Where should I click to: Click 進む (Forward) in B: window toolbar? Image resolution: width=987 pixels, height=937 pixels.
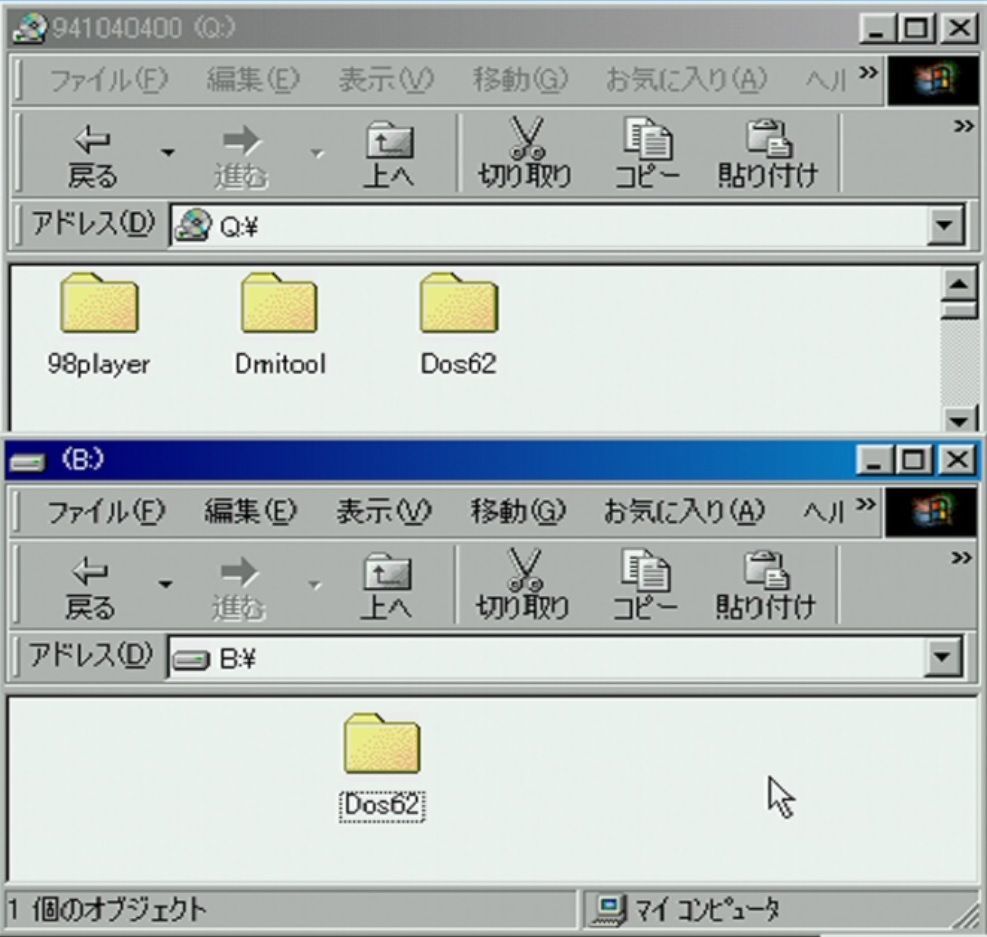coord(239,588)
